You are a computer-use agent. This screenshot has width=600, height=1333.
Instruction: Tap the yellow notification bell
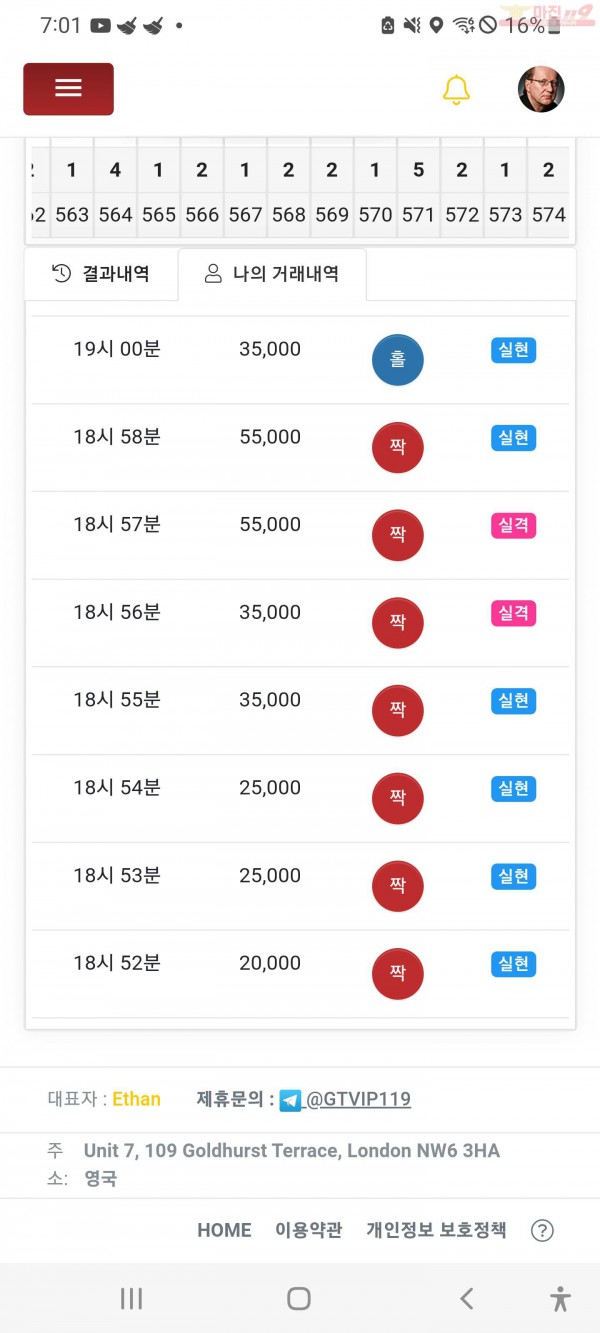pyautogui.click(x=456, y=89)
